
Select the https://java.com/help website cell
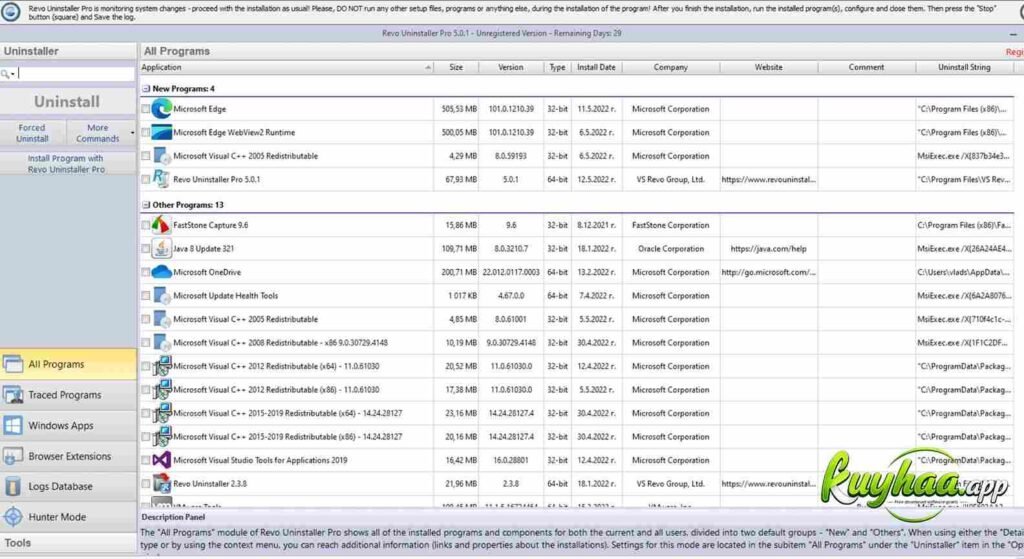(769, 249)
